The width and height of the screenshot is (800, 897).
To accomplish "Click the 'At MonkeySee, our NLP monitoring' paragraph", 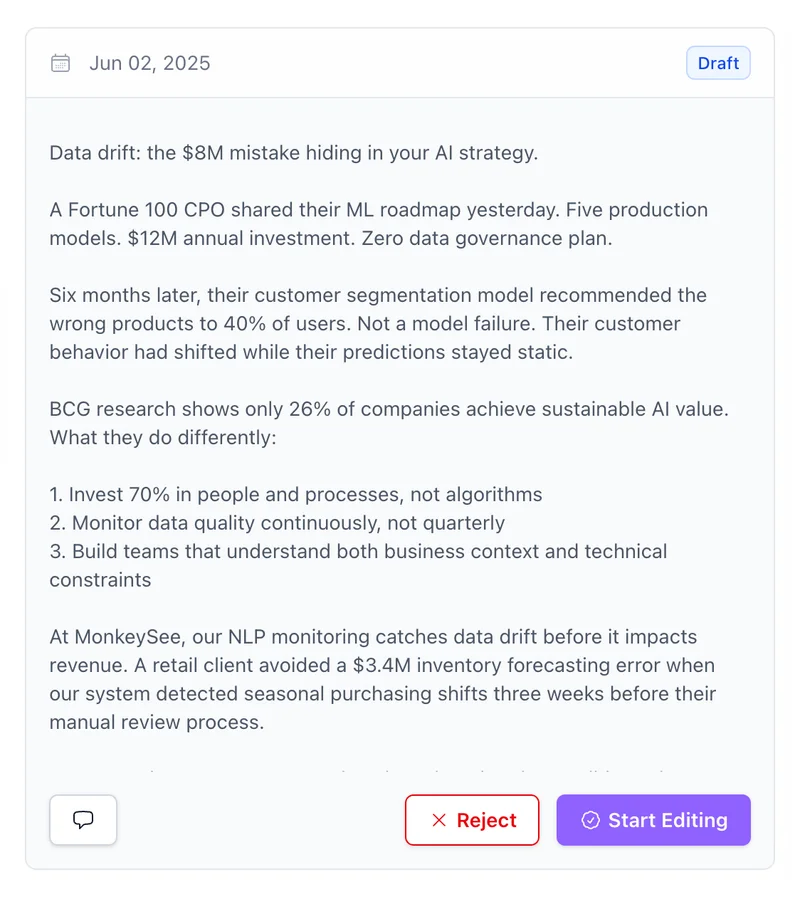I will tap(383, 679).
